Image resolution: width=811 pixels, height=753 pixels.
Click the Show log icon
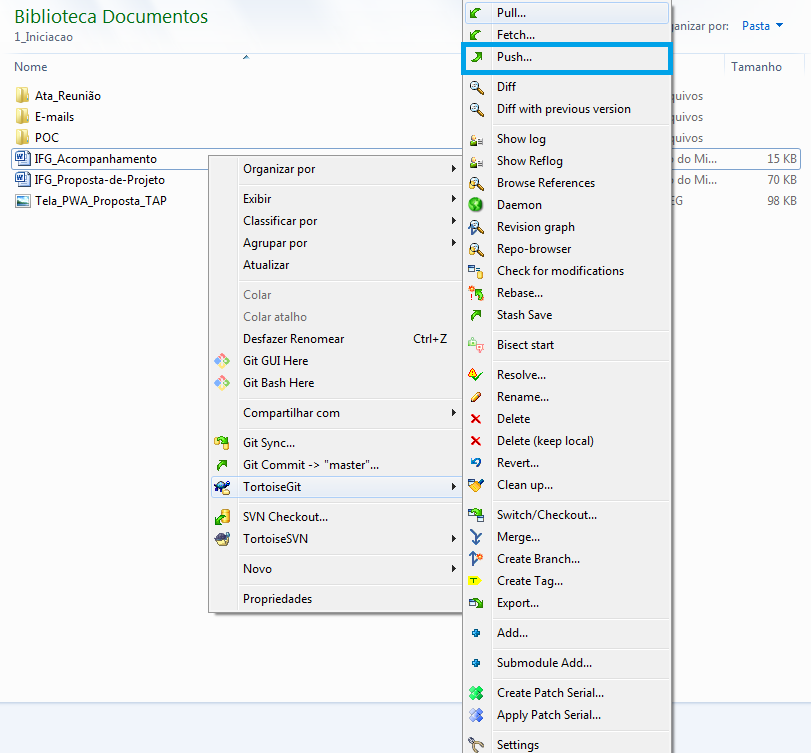(x=477, y=139)
